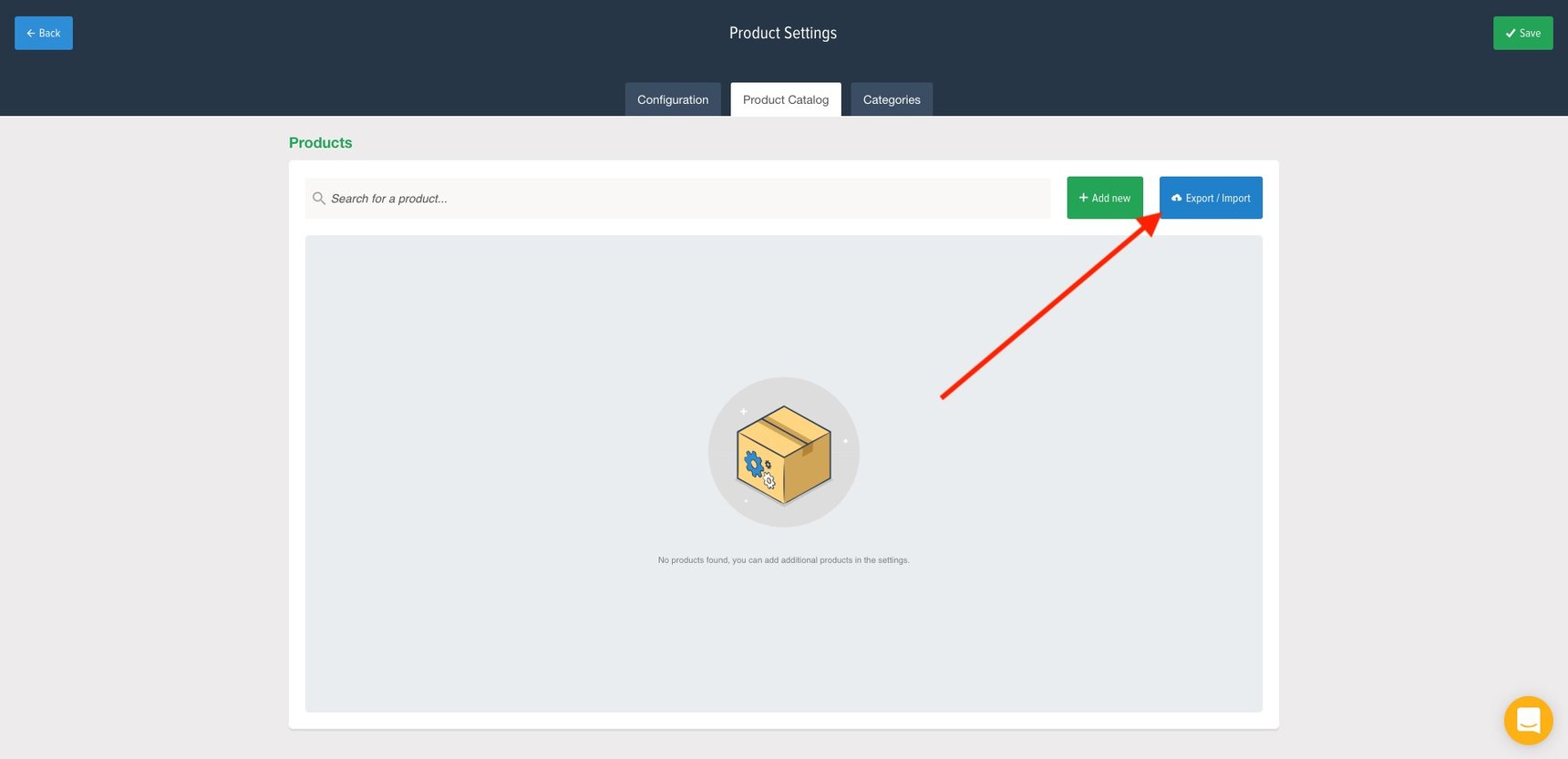1568x759 pixels.
Task: Select the Product Catalog tab
Action: pyautogui.click(x=785, y=99)
